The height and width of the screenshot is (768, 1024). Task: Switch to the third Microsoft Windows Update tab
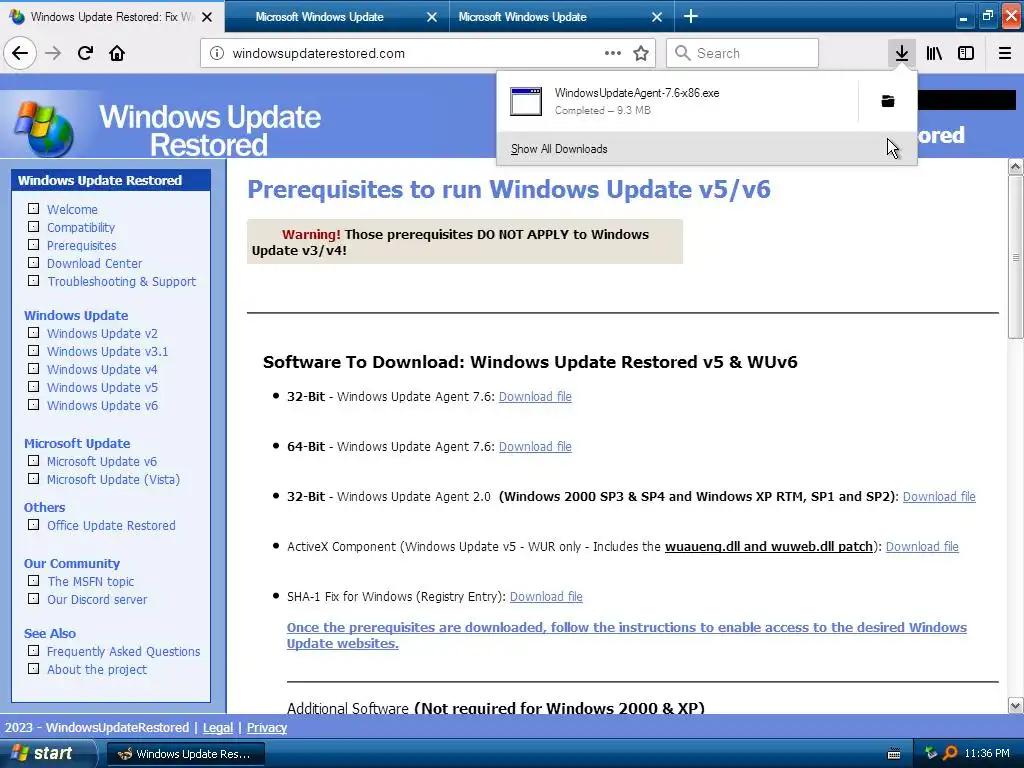(x=522, y=17)
